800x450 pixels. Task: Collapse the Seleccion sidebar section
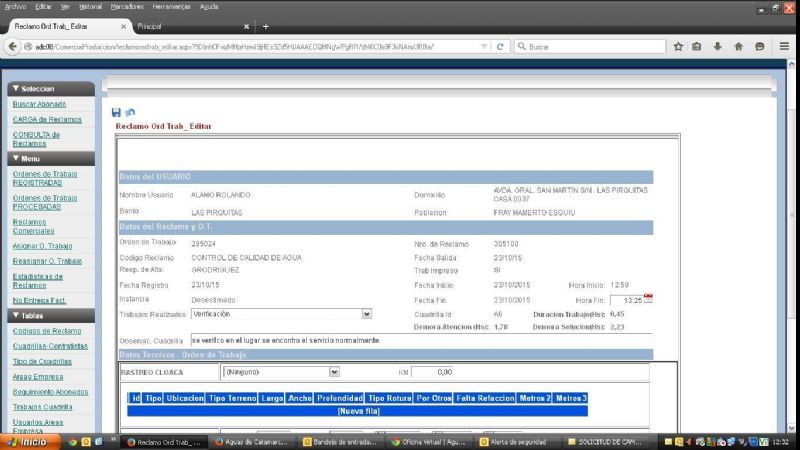tap(50, 89)
